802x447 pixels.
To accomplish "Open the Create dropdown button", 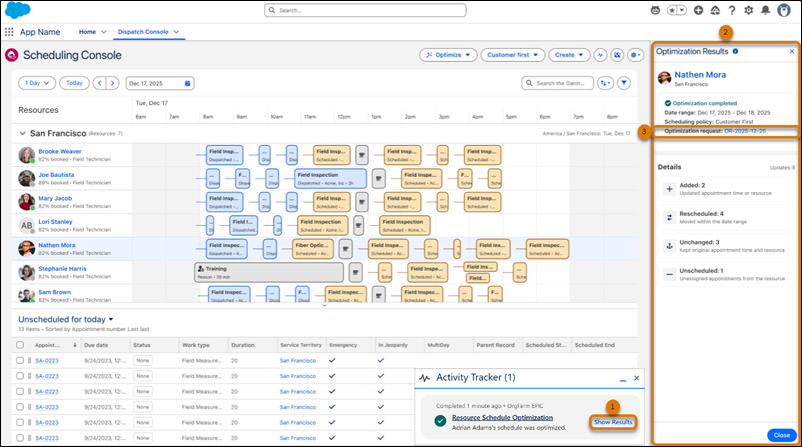I will (569, 55).
